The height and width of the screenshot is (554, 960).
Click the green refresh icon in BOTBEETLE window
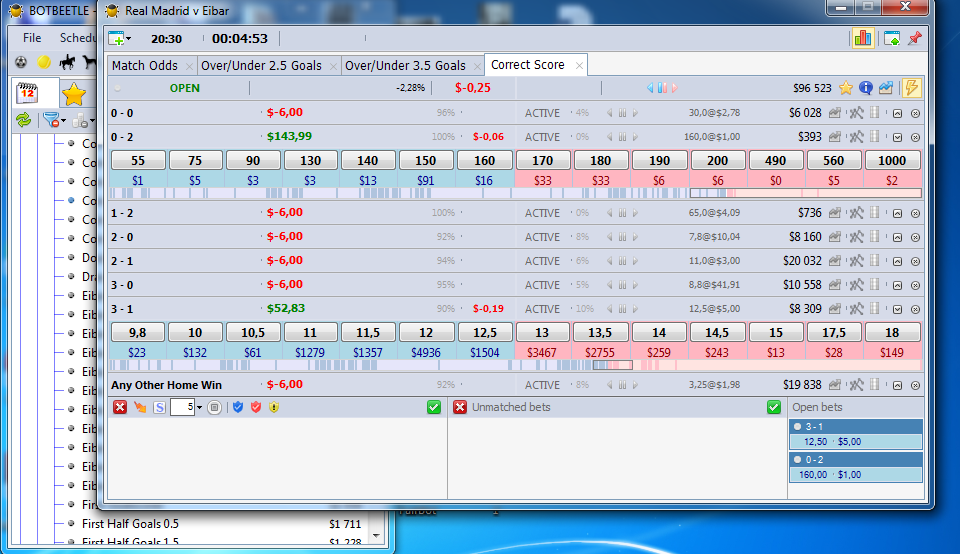coord(23,120)
